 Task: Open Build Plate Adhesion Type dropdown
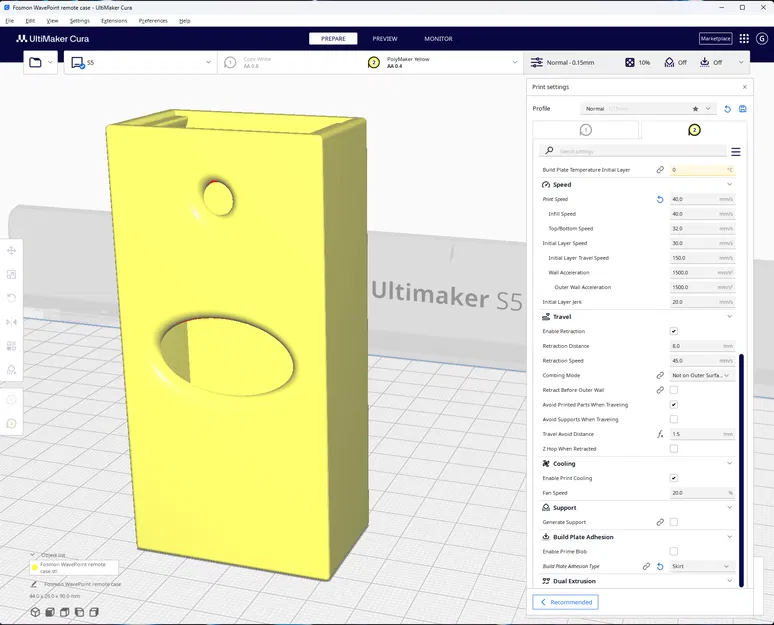(702, 566)
